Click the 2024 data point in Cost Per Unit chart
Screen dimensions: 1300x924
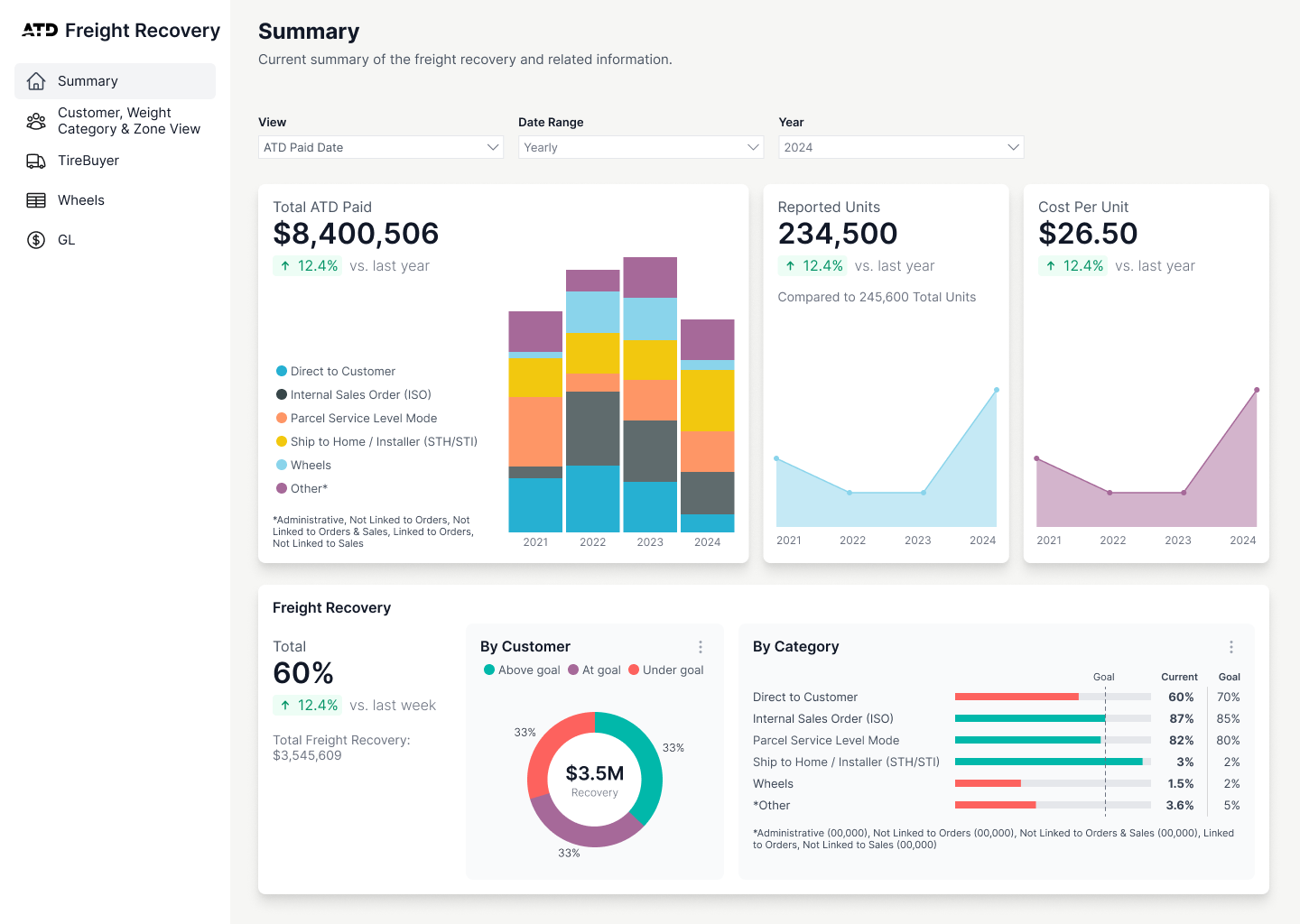[x=1257, y=390]
